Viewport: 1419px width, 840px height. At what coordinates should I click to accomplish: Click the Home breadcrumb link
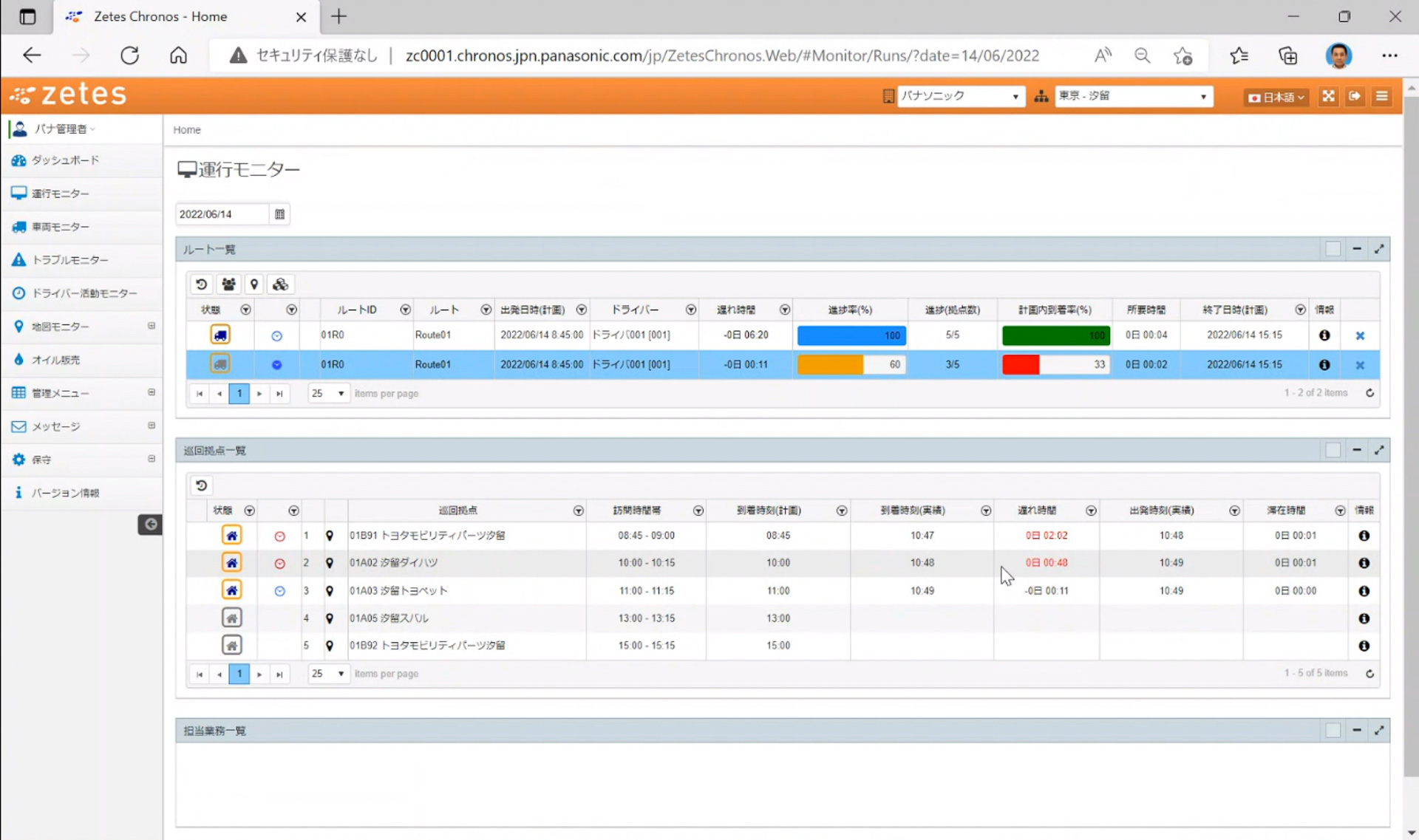click(x=187, y=130)
